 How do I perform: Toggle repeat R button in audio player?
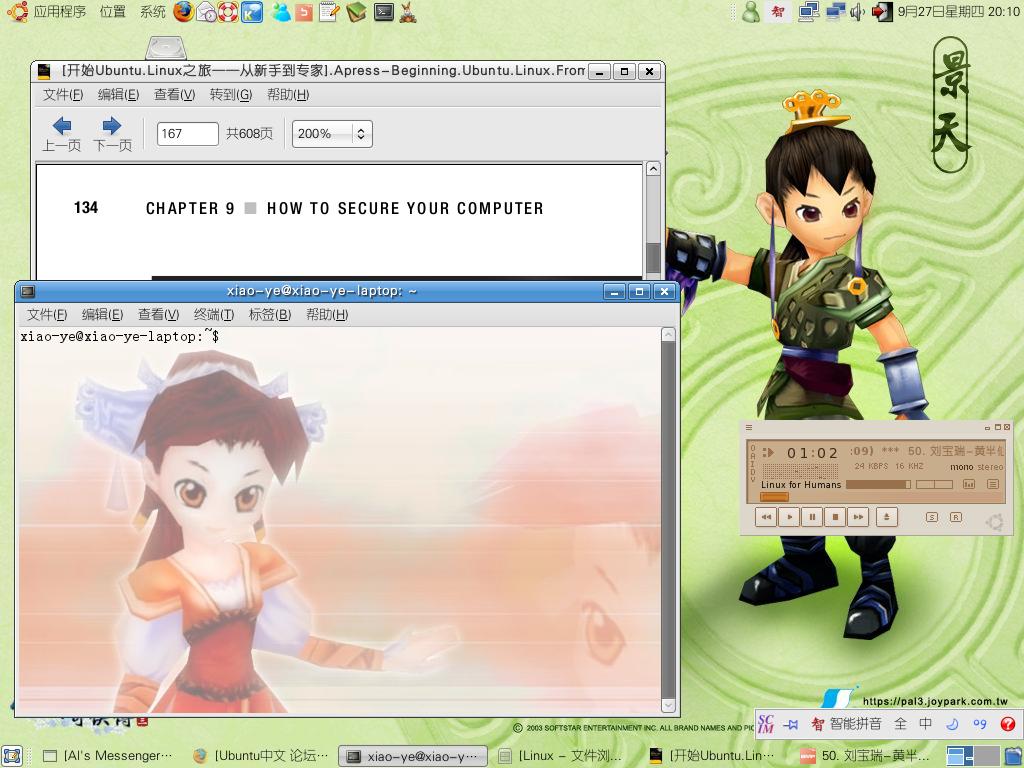[x=955, y=517]
